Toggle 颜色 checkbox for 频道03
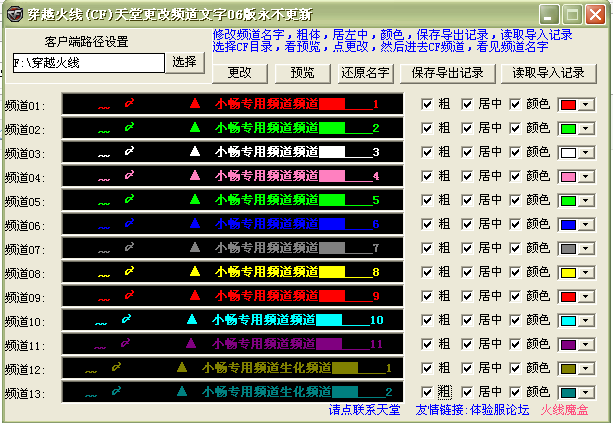This screenshot has width=613, height=423. 515,152
